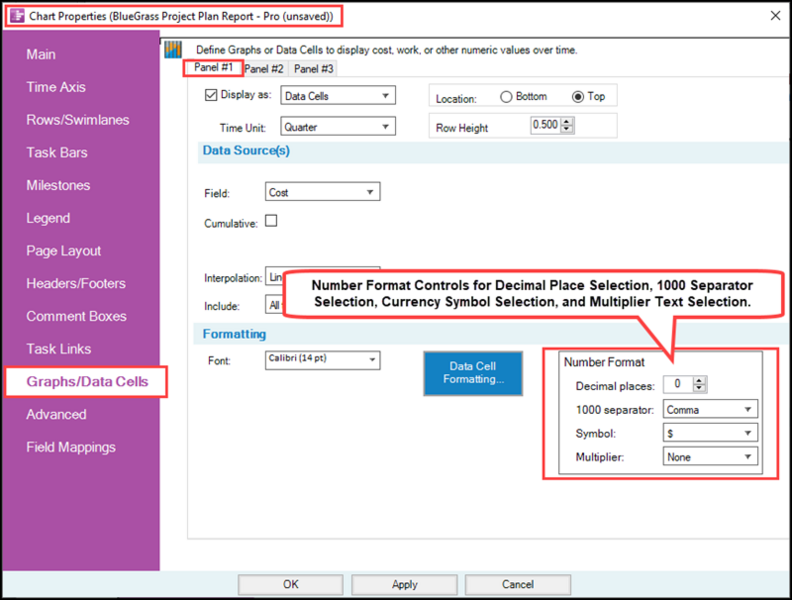Open the Interpolation dropdown
This screenshot has width=792, height=600.
pos(274,277)
